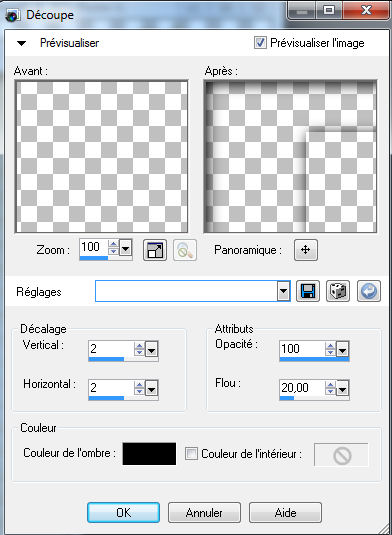This screenshot has width=392, height=535.
Task: Increase Zoom value with spinner arrows
Action: (113, 244)
